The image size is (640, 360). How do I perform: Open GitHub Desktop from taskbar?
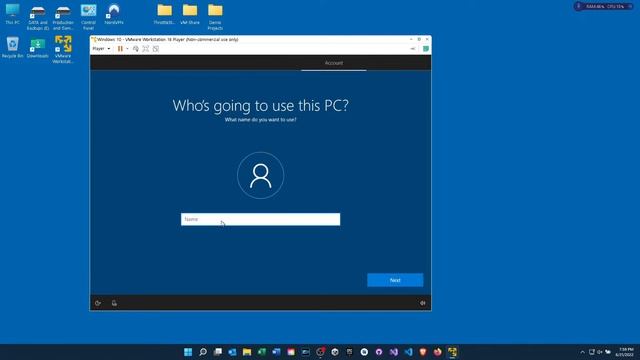379,352
